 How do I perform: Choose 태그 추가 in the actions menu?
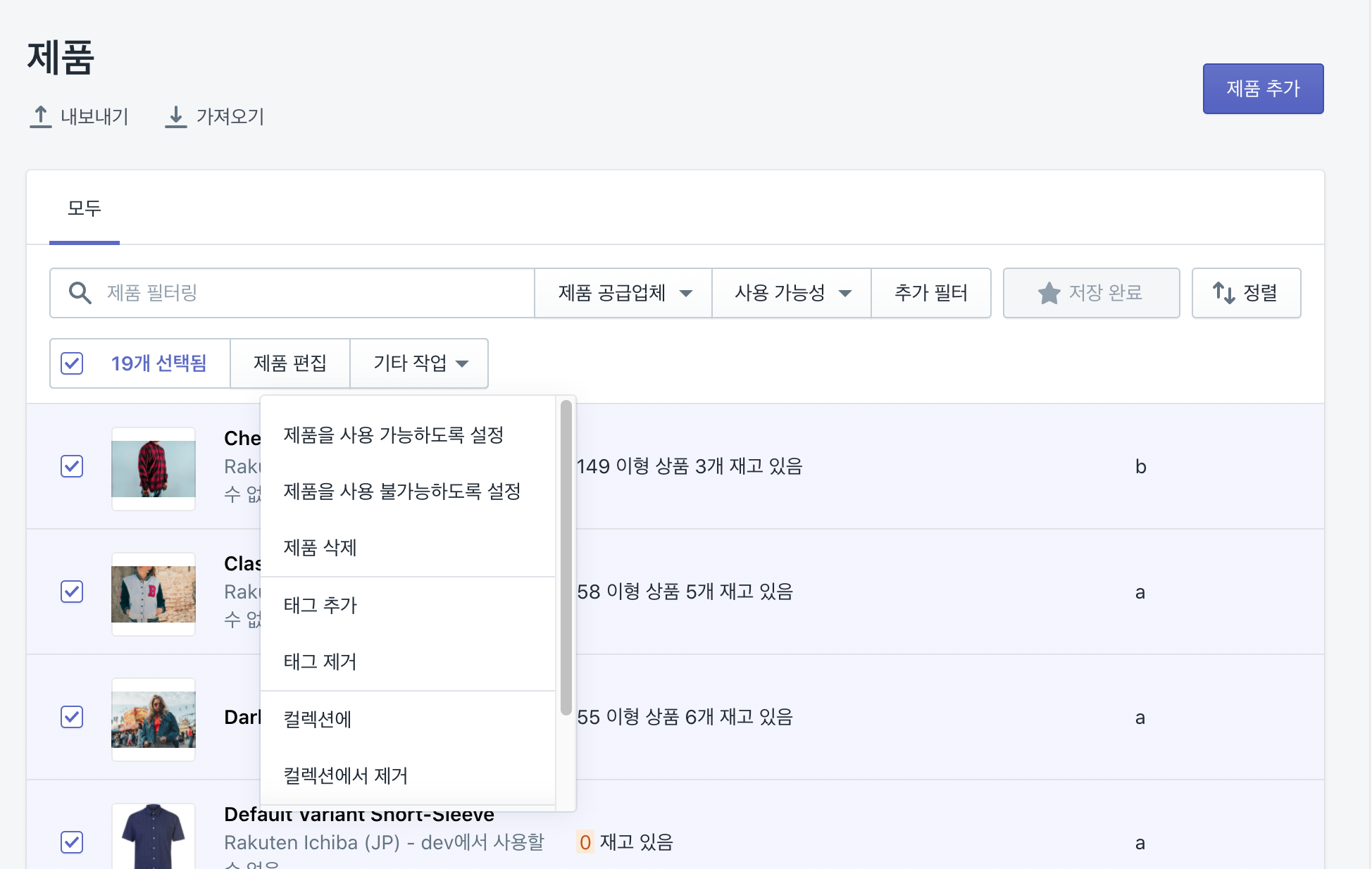pos(320,606)
